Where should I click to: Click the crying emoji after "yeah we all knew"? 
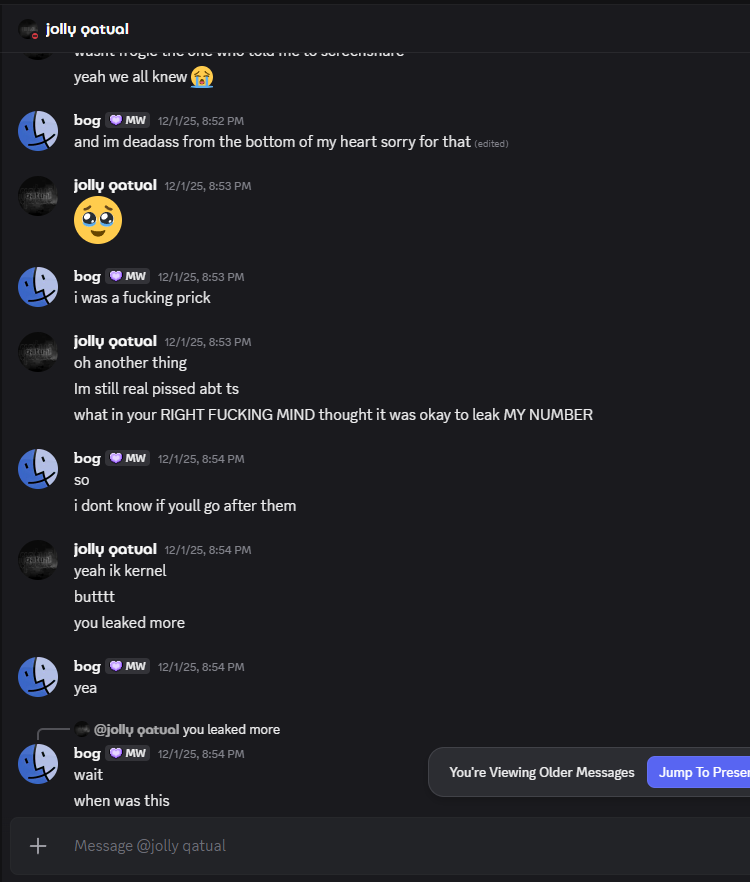(202, 76)
